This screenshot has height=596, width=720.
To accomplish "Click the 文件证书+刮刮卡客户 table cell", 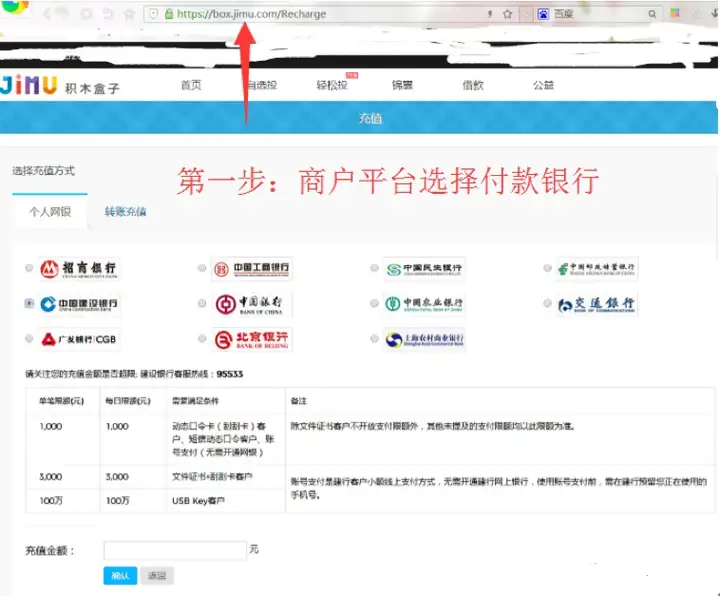I will (212, 477).
